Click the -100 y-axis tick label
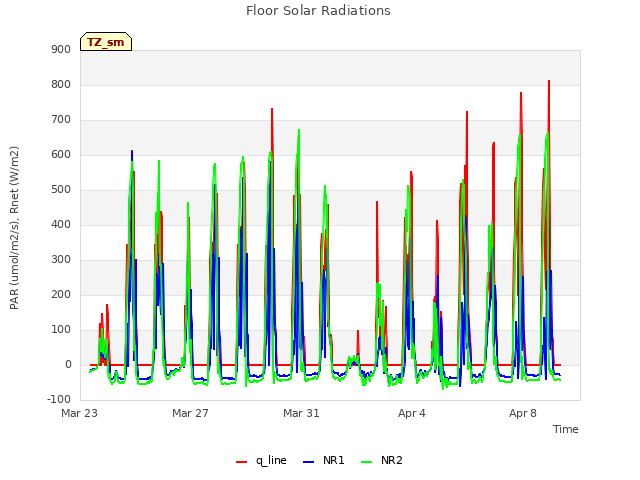Viewport: 640px width, 480px height. pyautogui.click(x=59, y=399)
